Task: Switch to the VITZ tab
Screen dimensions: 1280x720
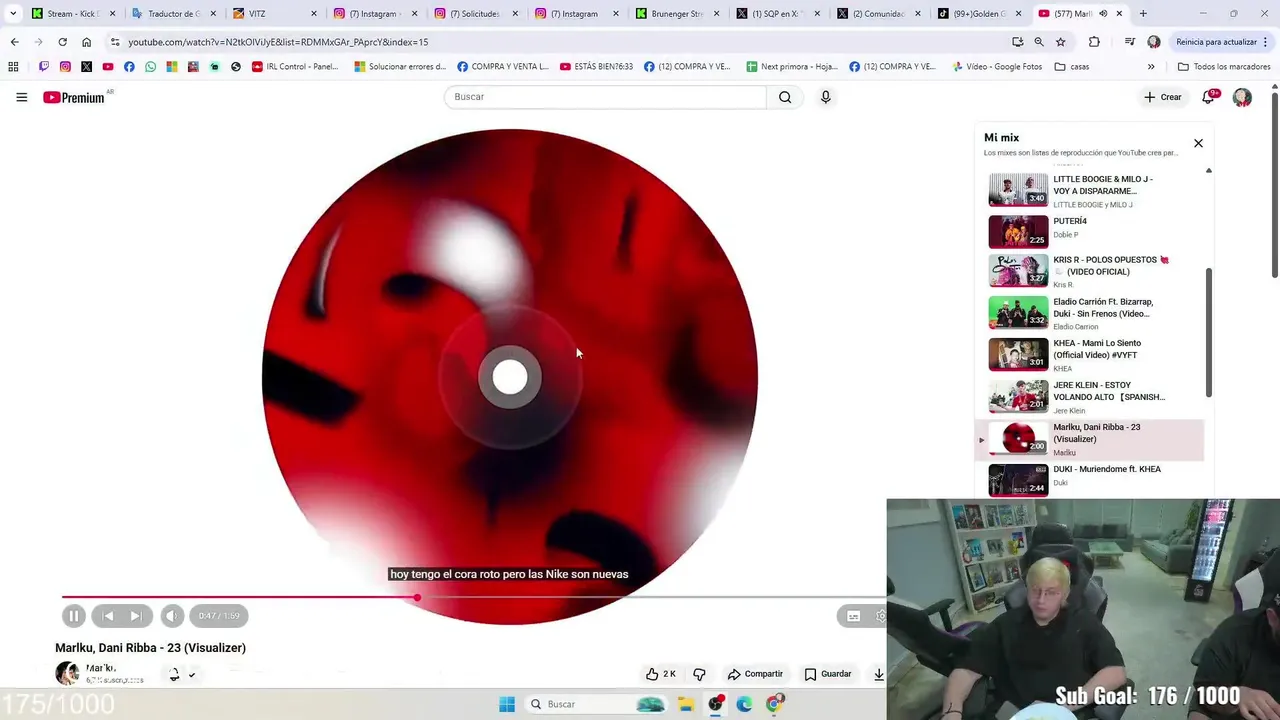Action: pyautogui.click(x=274, y=14)
